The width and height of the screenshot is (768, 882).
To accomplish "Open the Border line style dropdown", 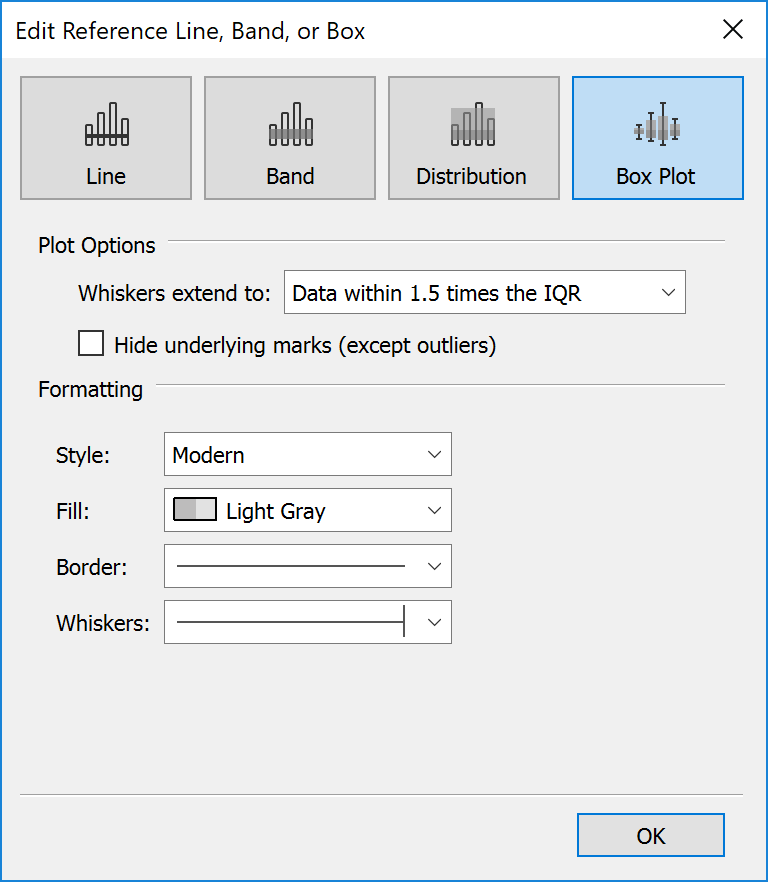I will 308,566.
